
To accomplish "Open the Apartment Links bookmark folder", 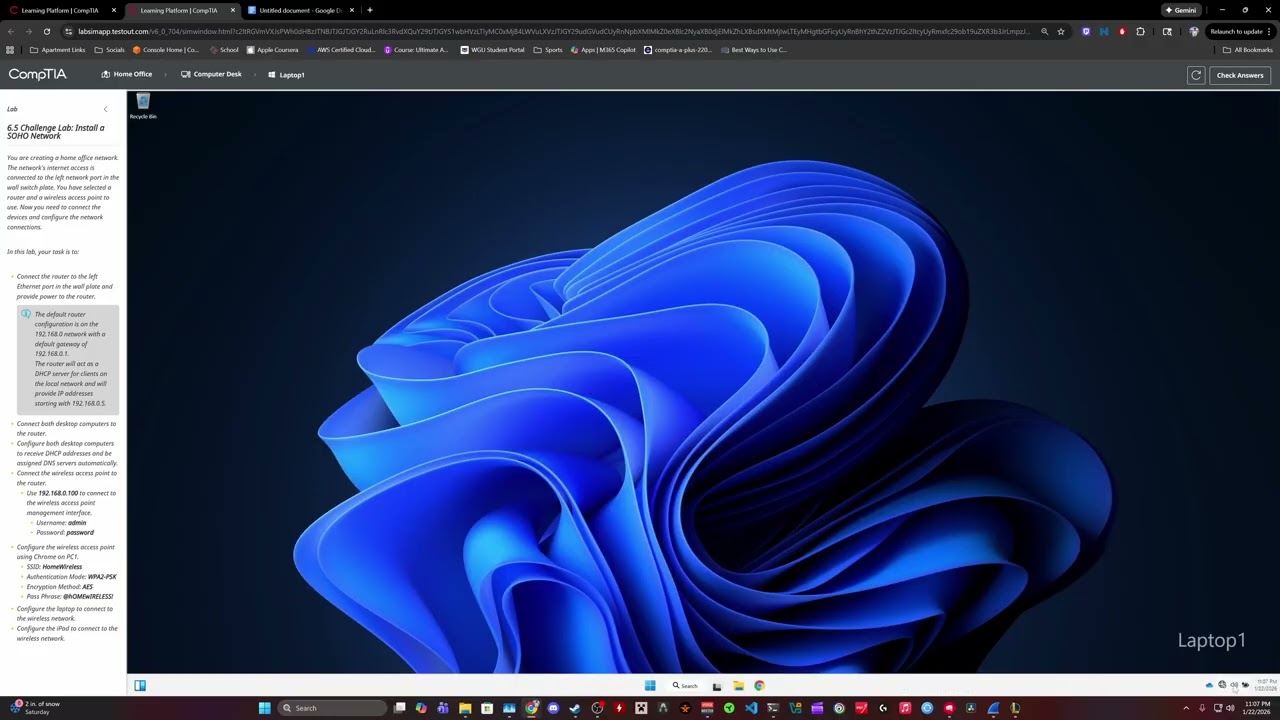I will pos(58,50).
